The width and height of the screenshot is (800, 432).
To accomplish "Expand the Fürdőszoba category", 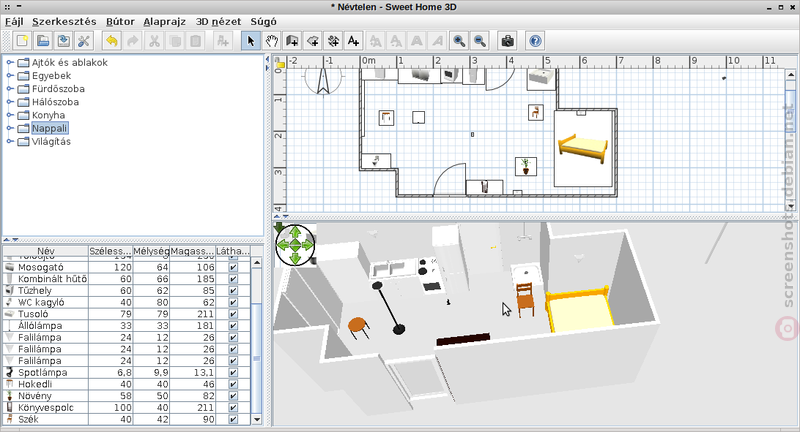I will click(10, 89).
